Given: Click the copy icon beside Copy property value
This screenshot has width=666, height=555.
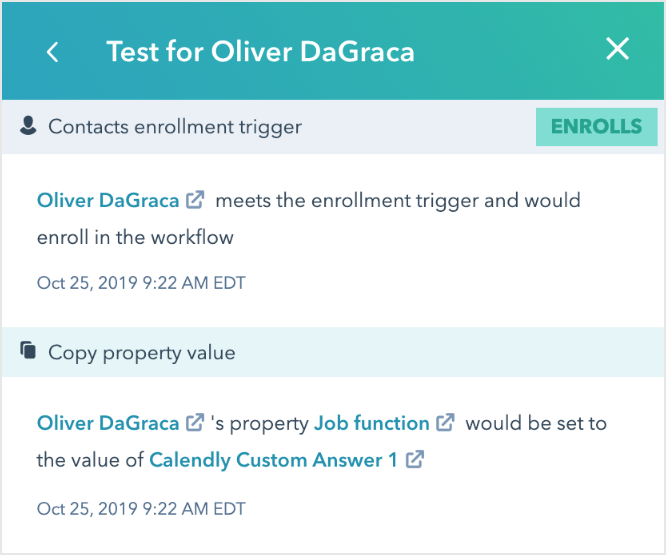Looking at the screenshot, I should coord(29,351).
